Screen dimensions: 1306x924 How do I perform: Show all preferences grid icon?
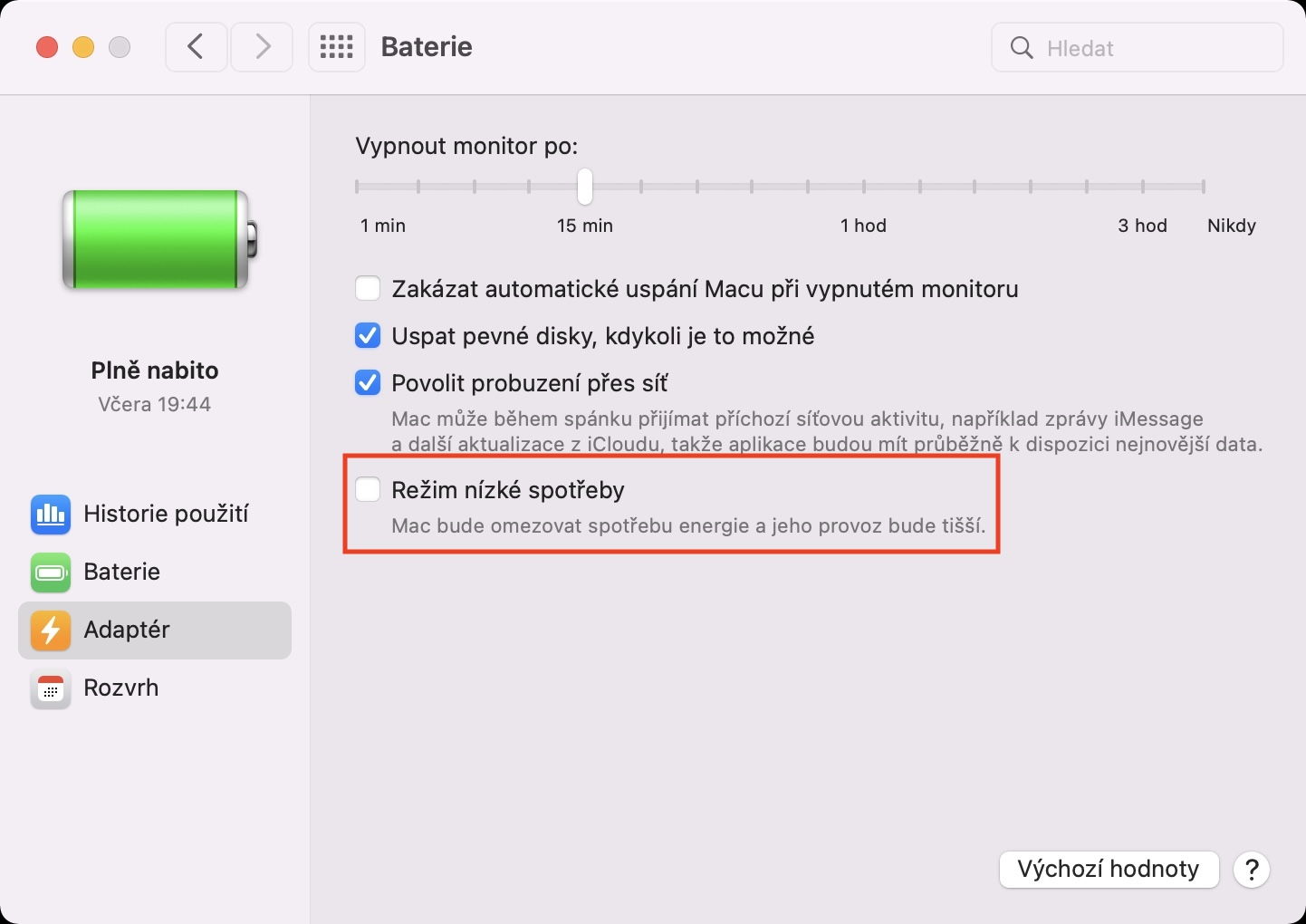point(337,47)
